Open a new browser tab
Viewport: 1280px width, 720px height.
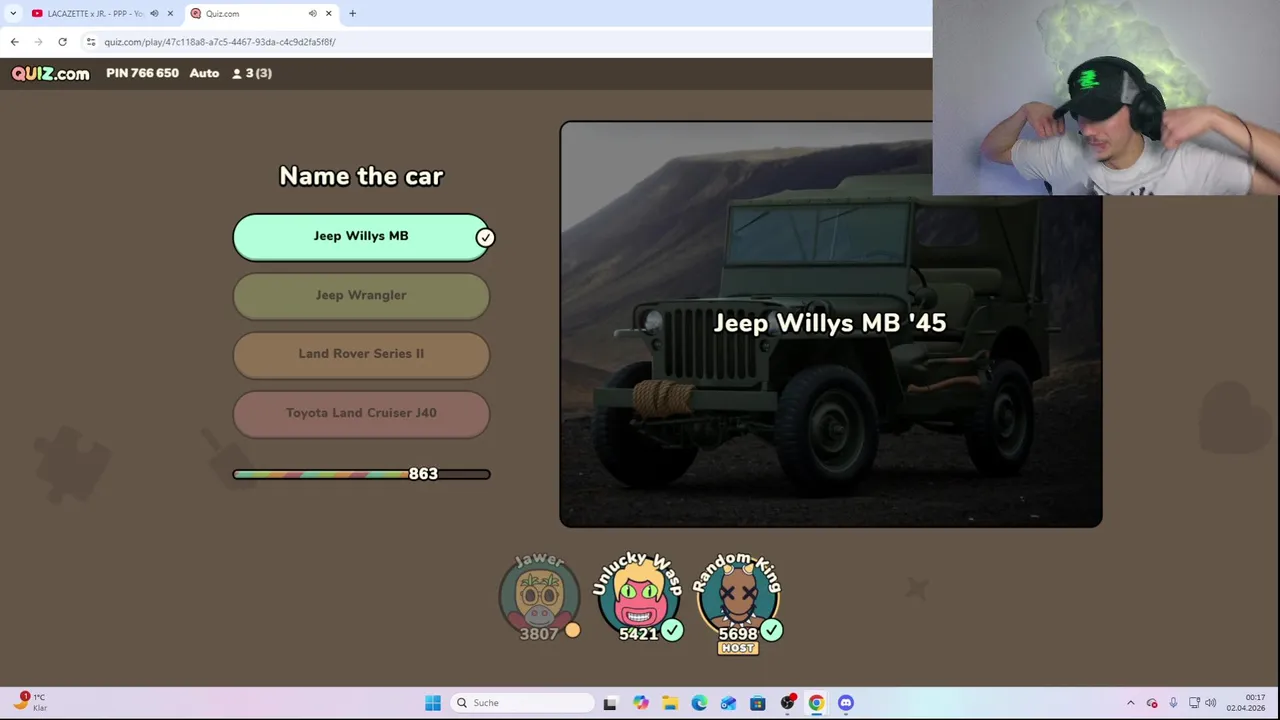[x=352, y=13]
